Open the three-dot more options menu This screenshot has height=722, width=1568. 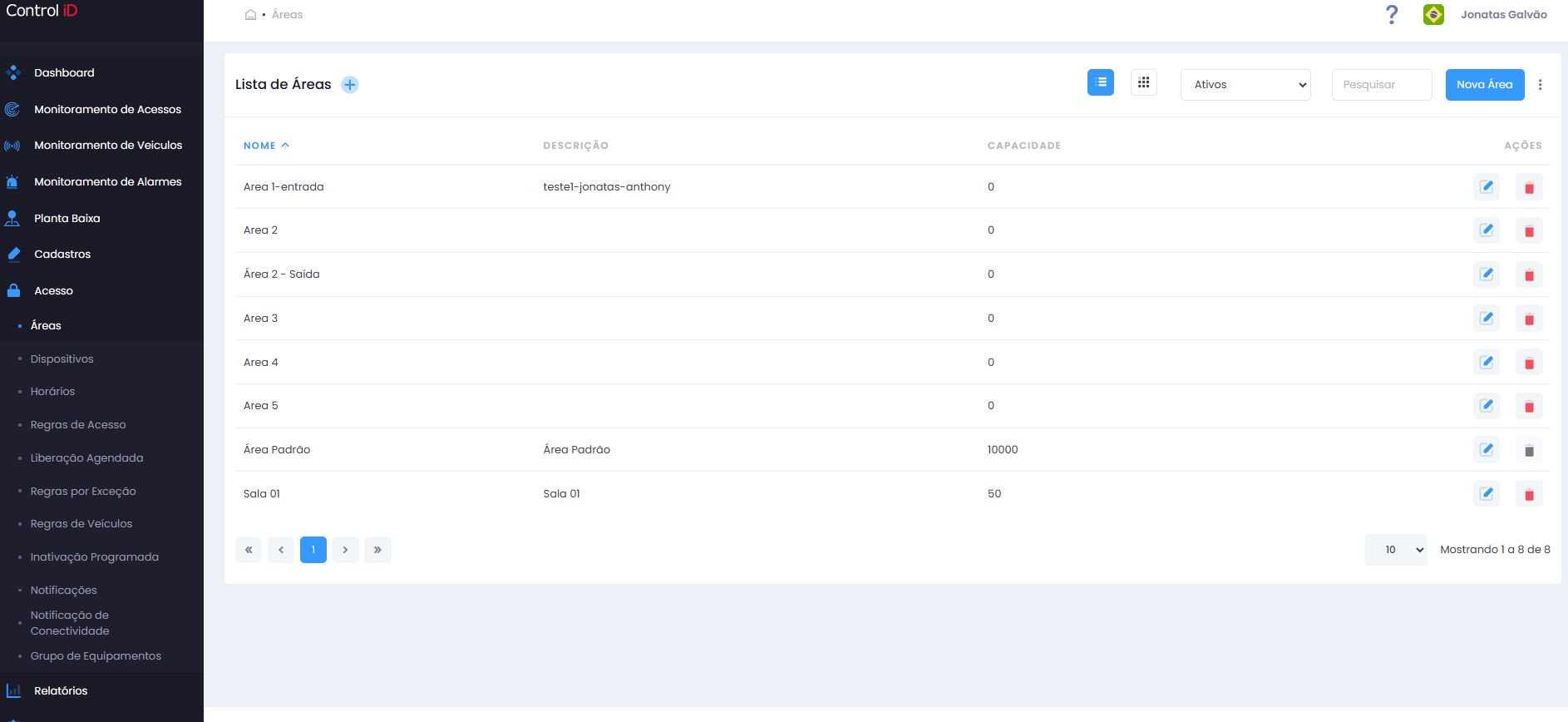point(1540,85)
